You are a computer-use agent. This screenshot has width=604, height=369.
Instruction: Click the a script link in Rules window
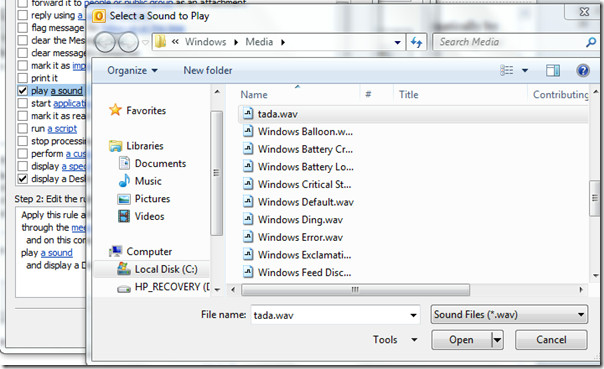pos(62,128)
